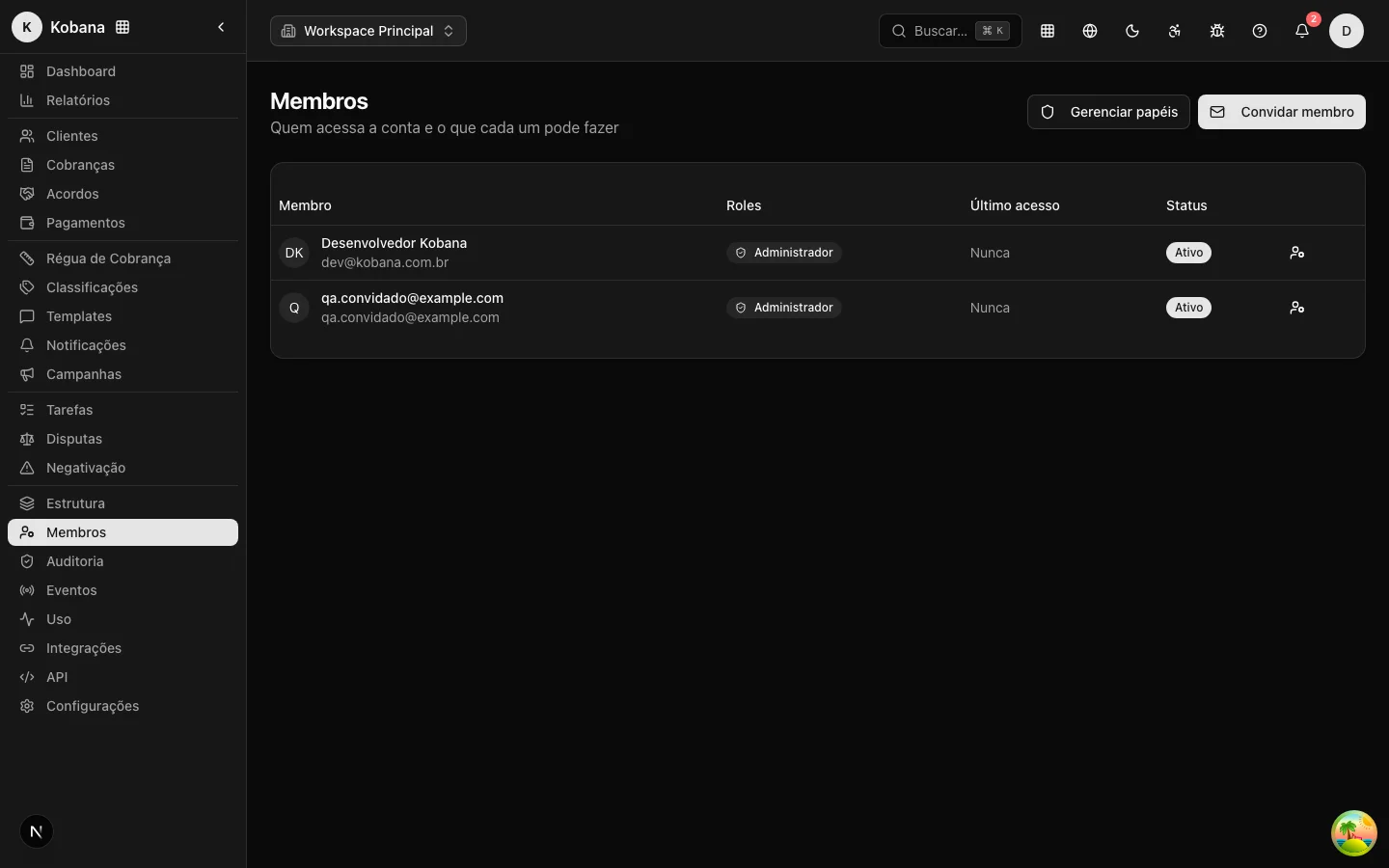Click the Uso activity icon
The width and height of the screenshot is (1389, 868).
pos(27,619)
